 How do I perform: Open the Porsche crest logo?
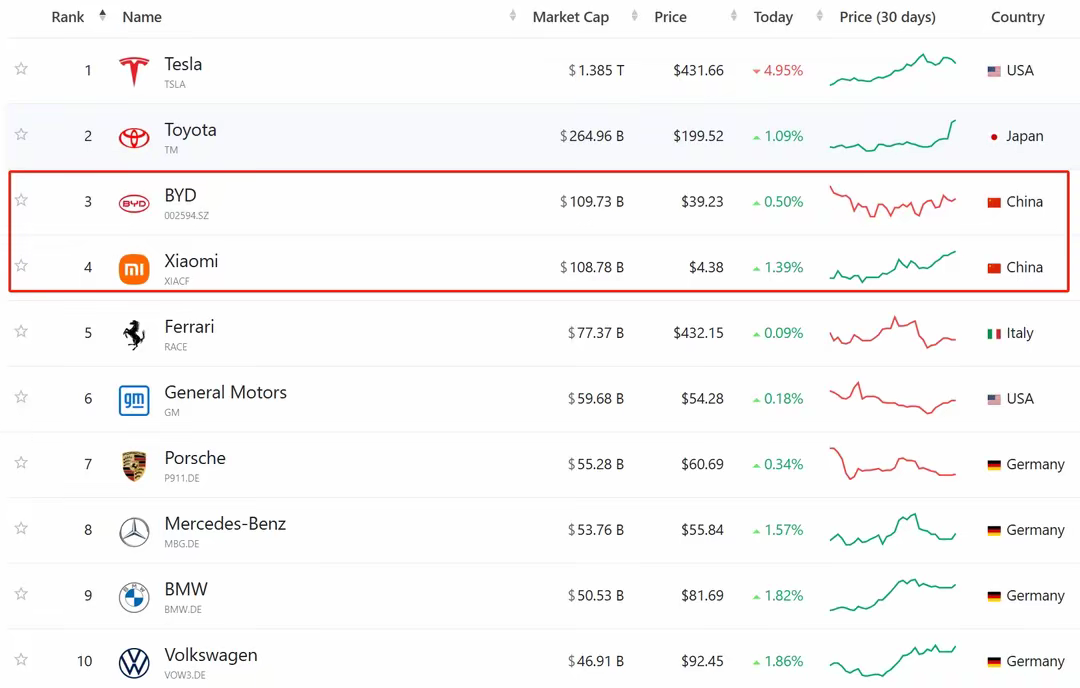[x=134, y=466]
